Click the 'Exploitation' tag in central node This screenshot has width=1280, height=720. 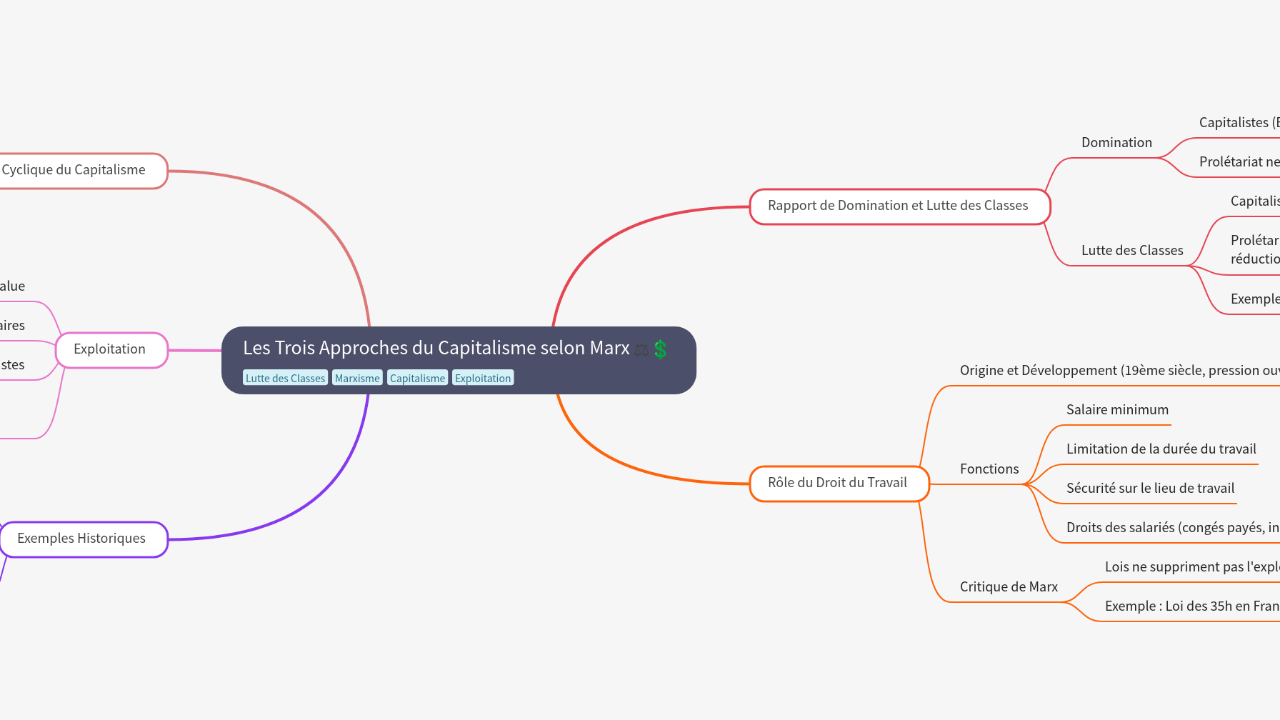(483, 378)
